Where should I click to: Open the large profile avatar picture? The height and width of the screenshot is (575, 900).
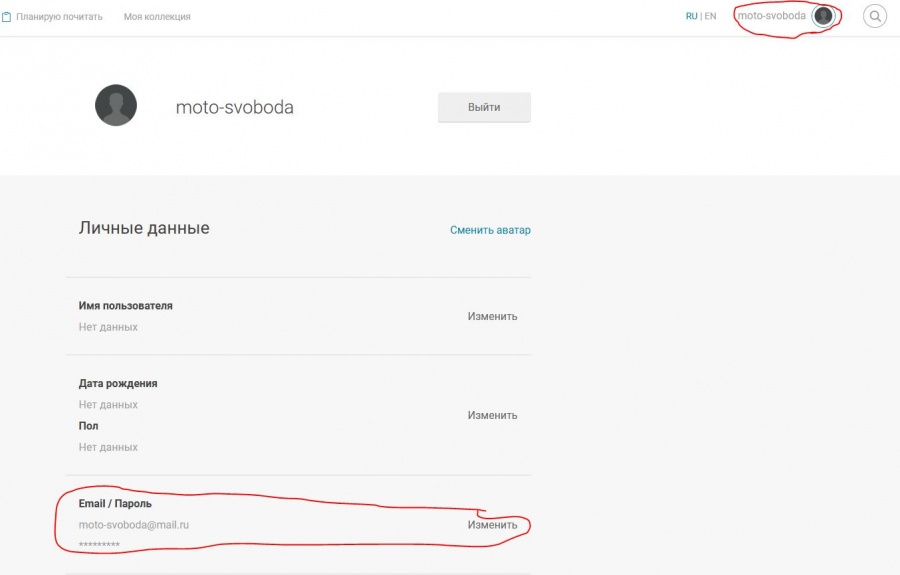[x=116, y=106]
